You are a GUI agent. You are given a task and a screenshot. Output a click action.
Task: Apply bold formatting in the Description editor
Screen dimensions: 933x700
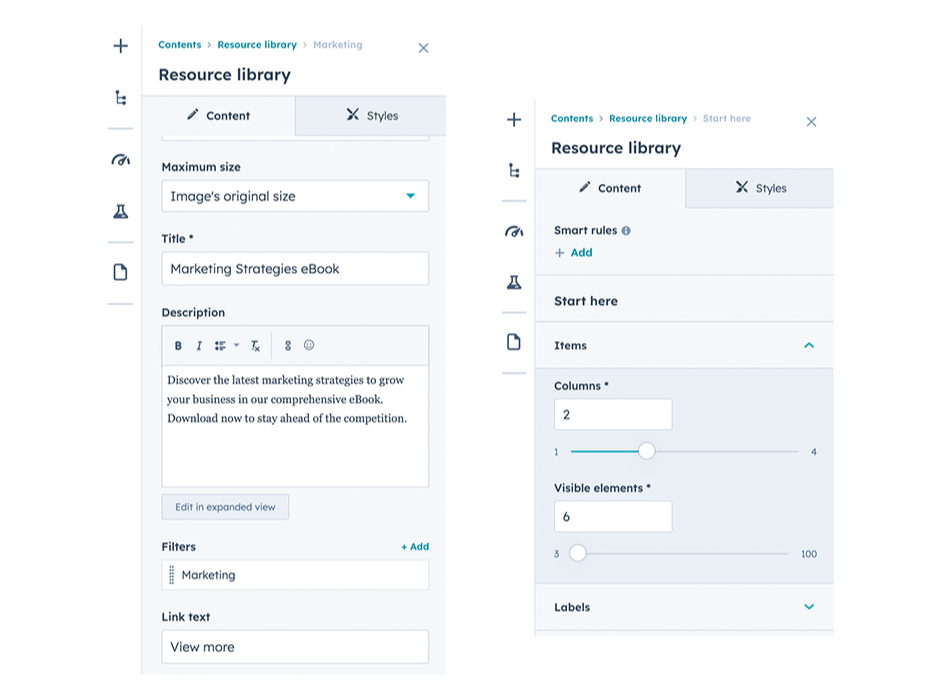(177, 345)
